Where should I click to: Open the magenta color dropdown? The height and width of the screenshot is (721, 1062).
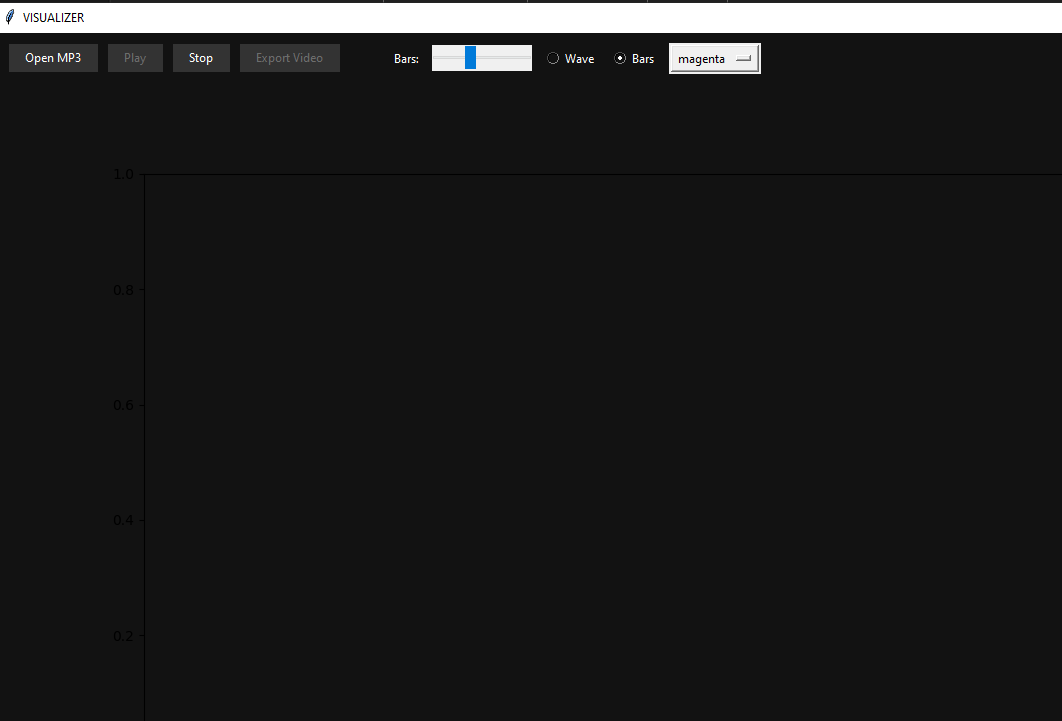point(714,58)
